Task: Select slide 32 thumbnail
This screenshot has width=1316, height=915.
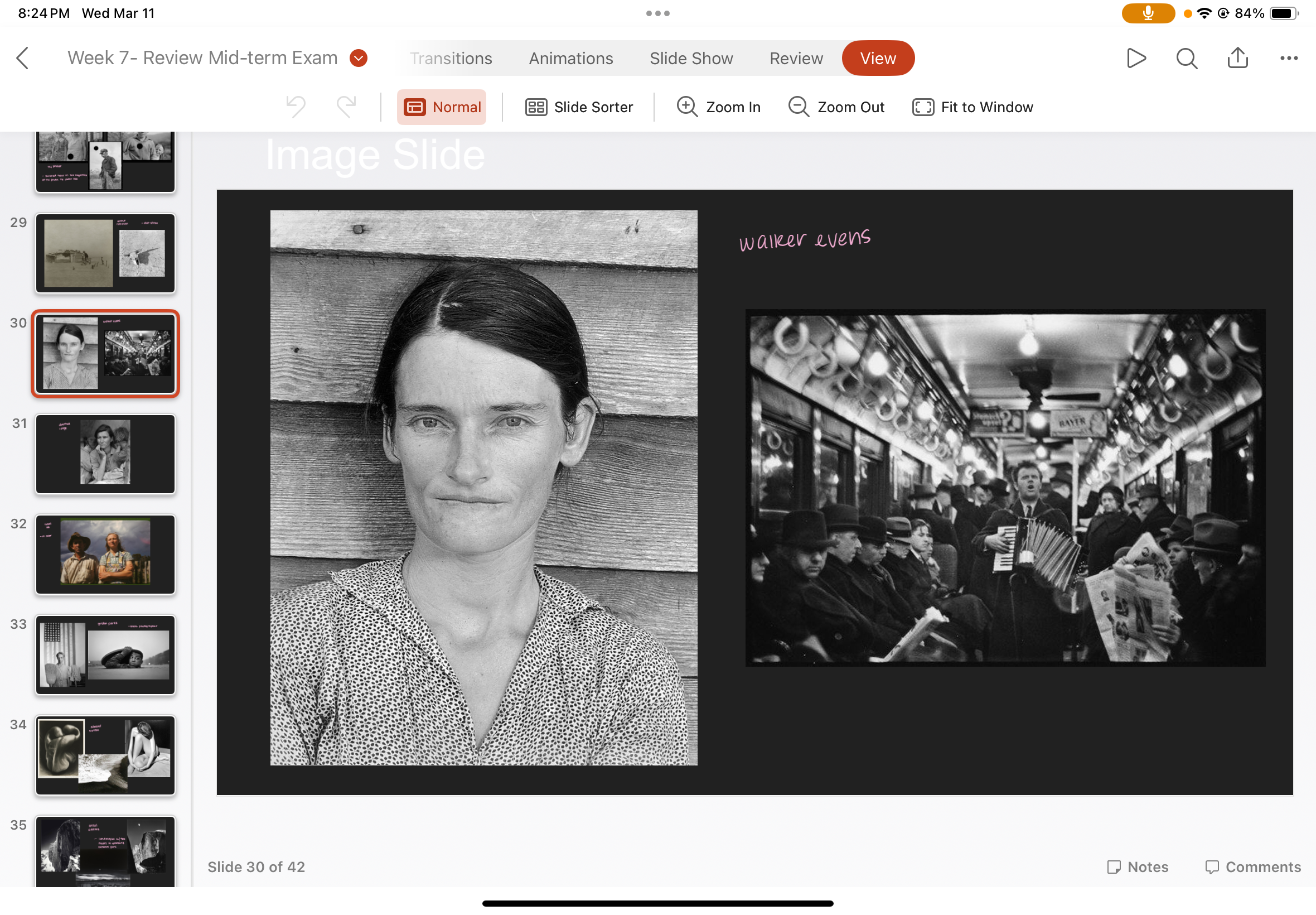Action: (105, 554)
